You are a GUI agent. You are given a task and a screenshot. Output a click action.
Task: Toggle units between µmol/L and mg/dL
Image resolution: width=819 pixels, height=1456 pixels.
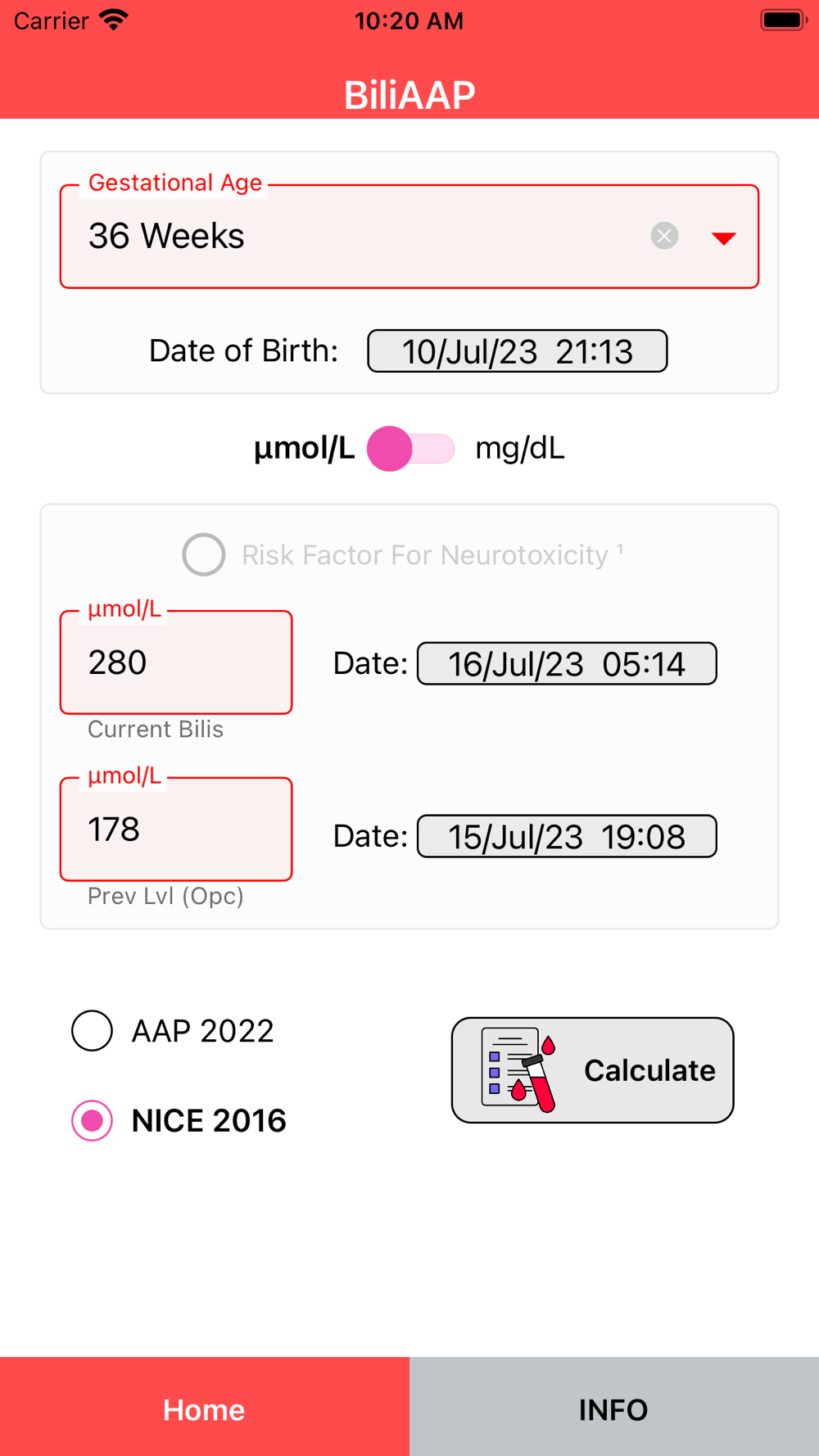[411, 449]
